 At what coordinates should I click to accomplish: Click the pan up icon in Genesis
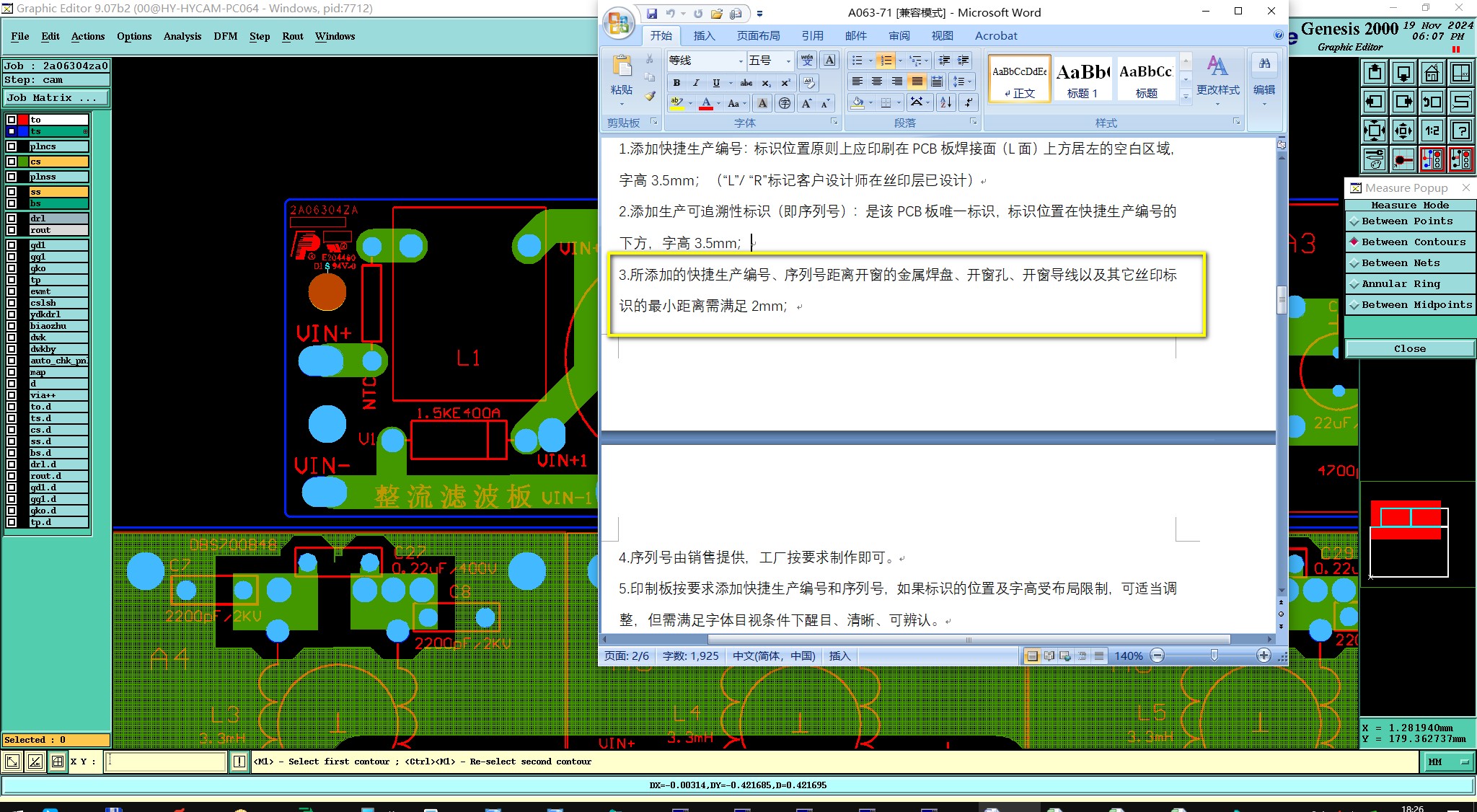click(x=1375, y=73)
